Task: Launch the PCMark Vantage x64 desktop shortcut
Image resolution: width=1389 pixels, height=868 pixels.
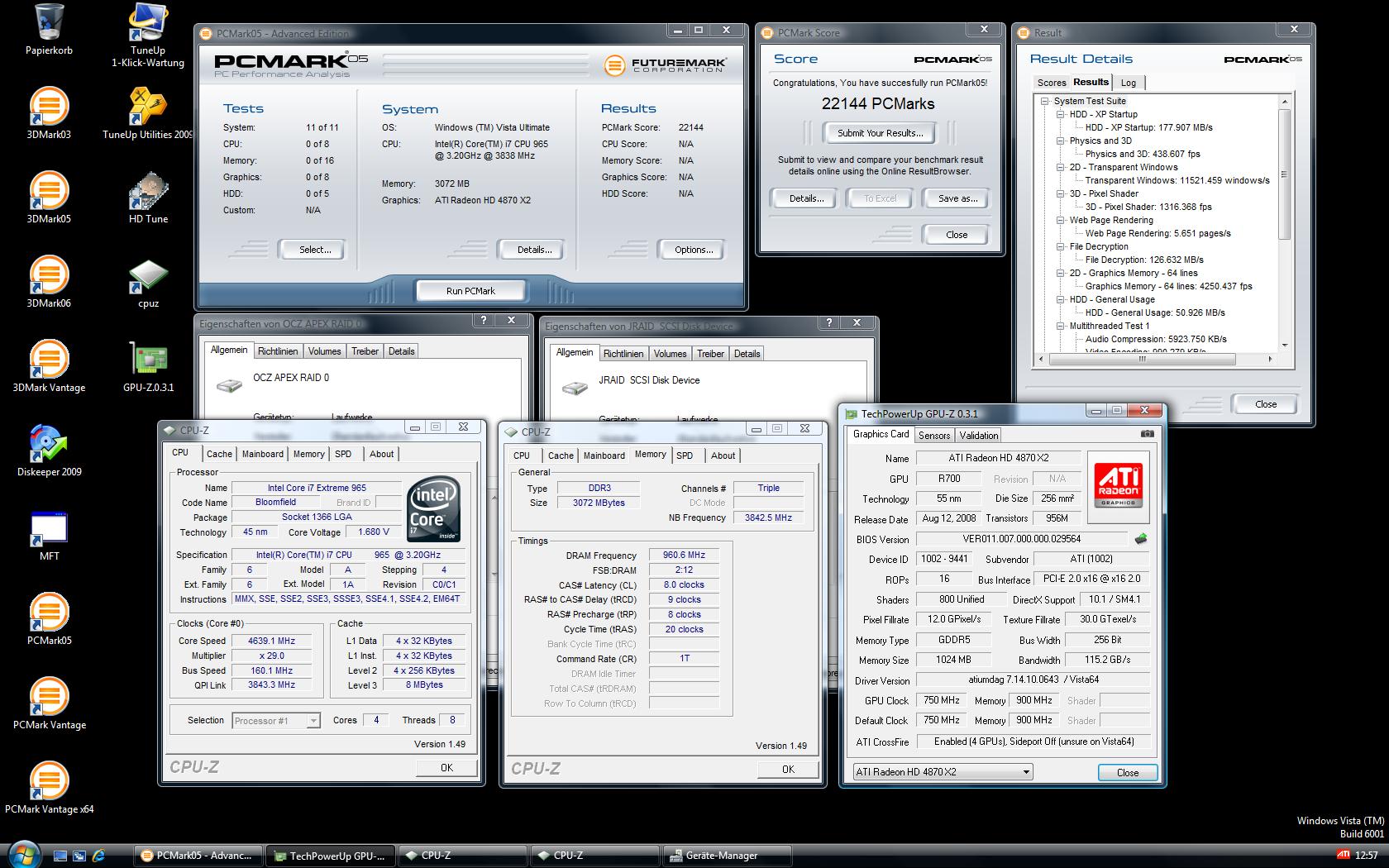Action: 49,788
